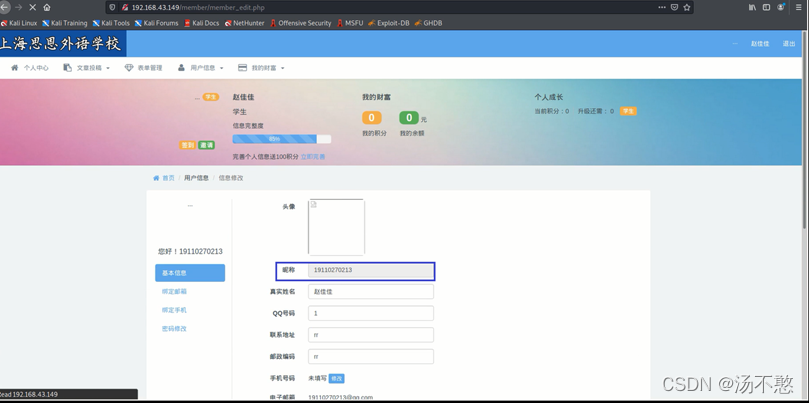
Task: Click the QQ号码 input field
Action: click(x=370, y=313)
